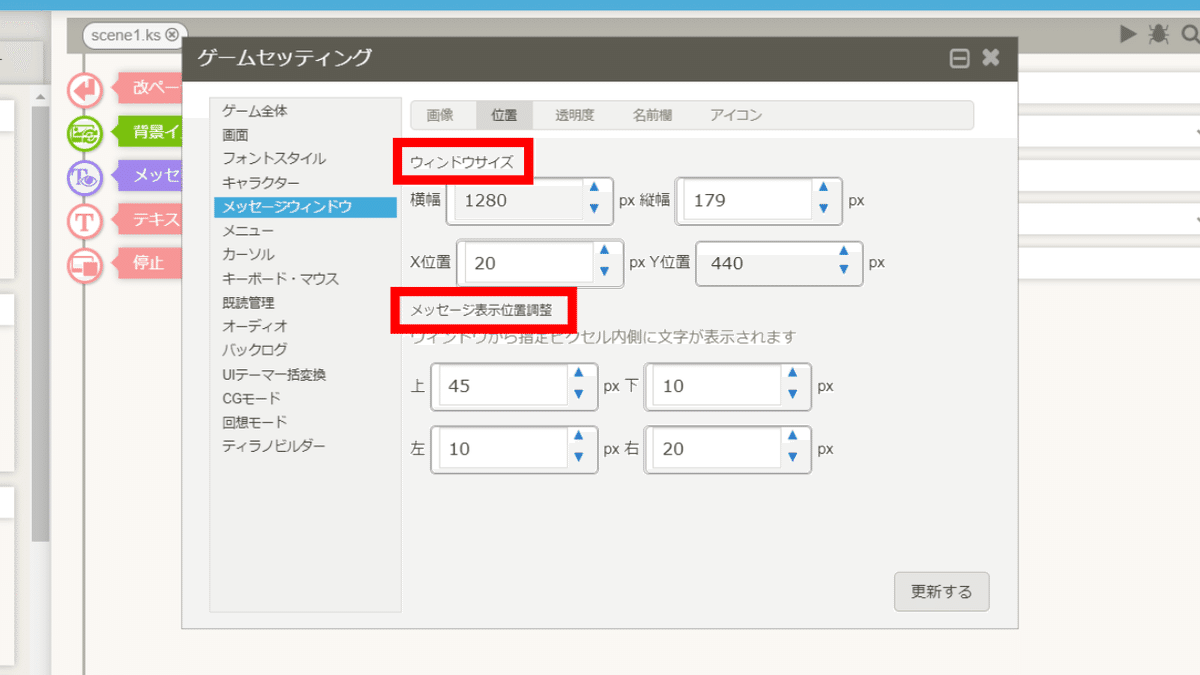Open ゲーム全体 settings category
Viewport: 1200px width, 675px height.
255,111
